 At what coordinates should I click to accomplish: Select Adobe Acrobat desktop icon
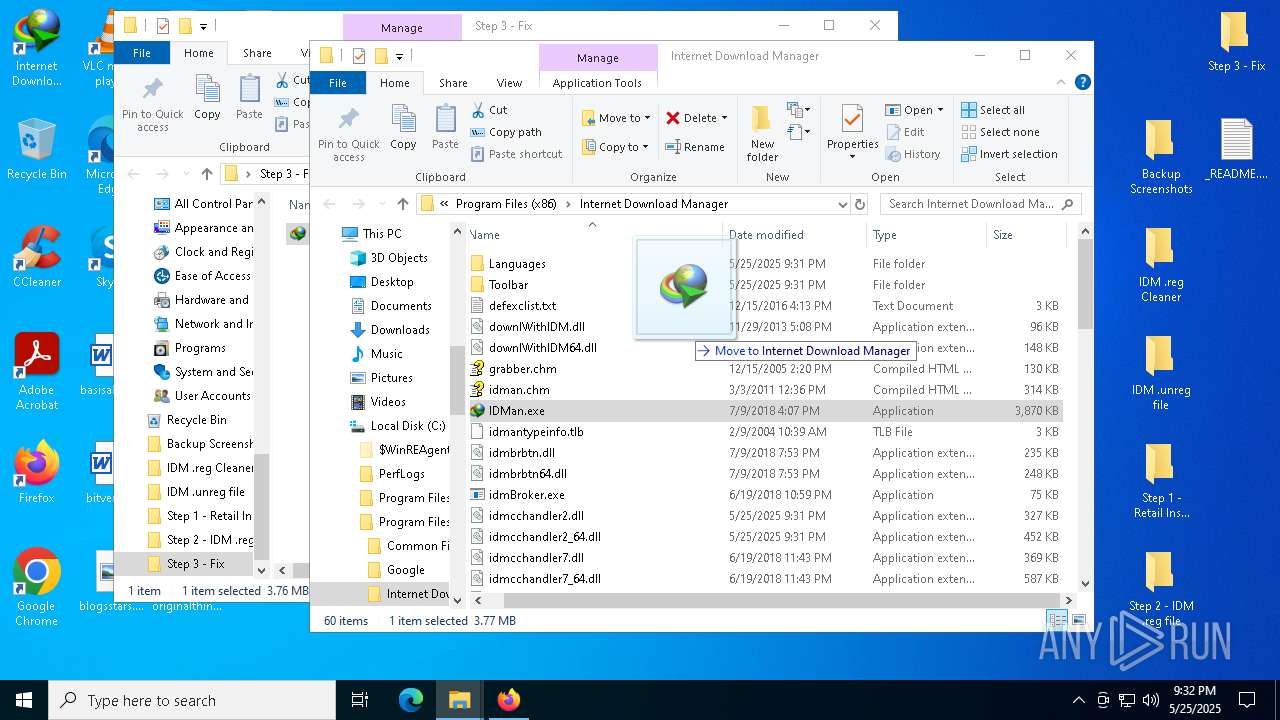point(37,372)
